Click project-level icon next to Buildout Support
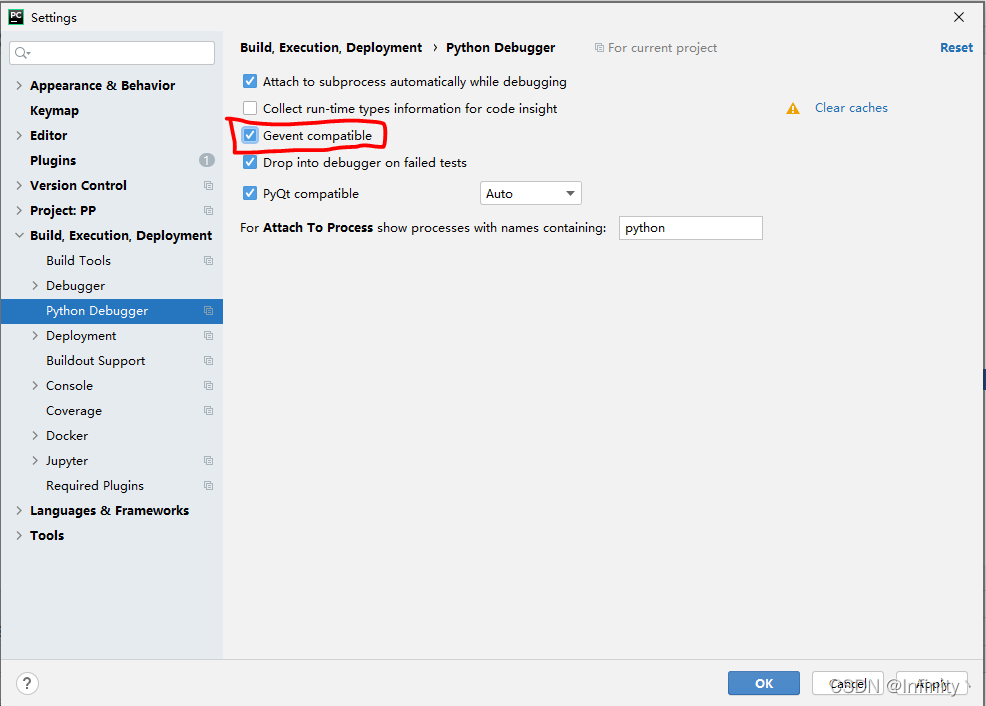 208,361
